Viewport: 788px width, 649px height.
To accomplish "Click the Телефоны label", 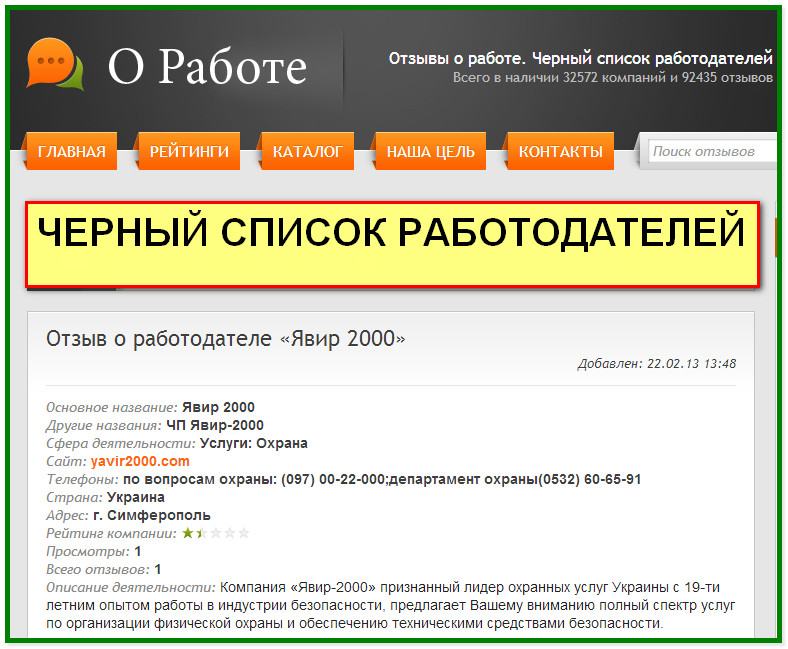I will (x=82, y=479).
